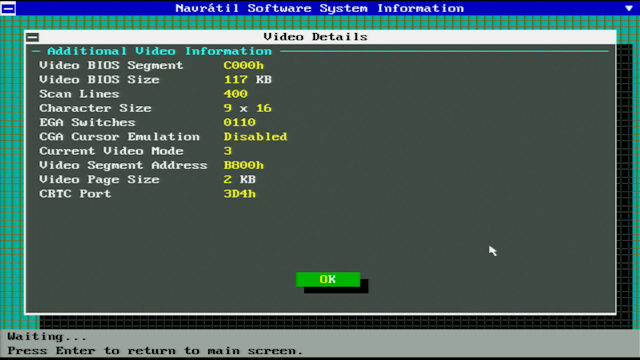
Task: Click the Navrátil Software System Information title
Action: (x=320, y=8)
